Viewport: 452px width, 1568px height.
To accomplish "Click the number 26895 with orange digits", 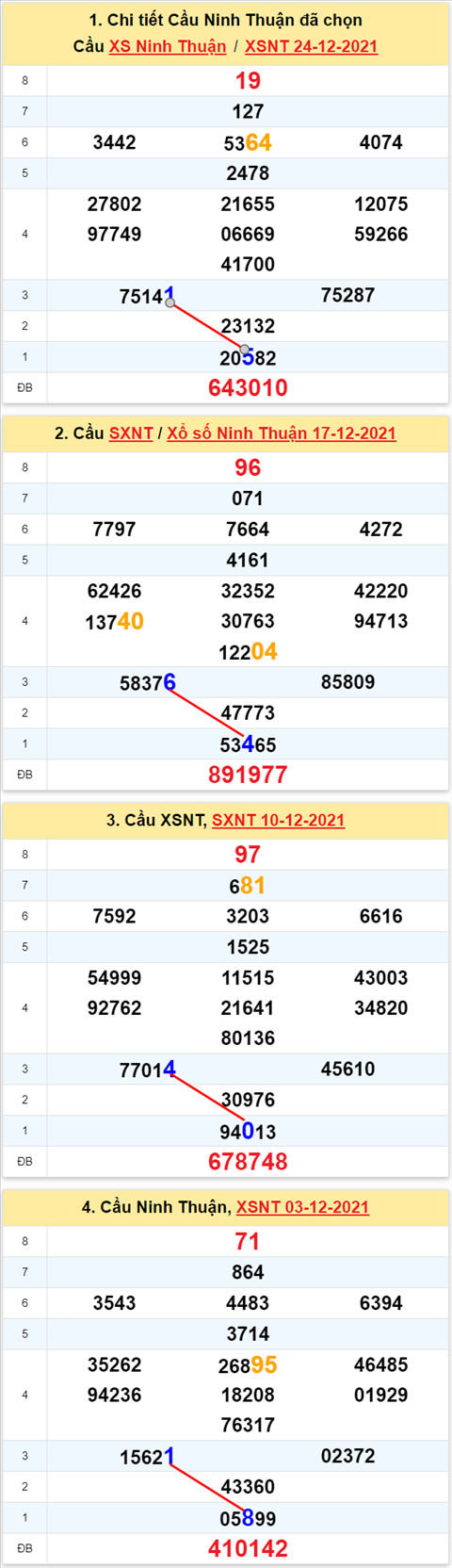I will pyautogui.click(x=248, y=1365).
